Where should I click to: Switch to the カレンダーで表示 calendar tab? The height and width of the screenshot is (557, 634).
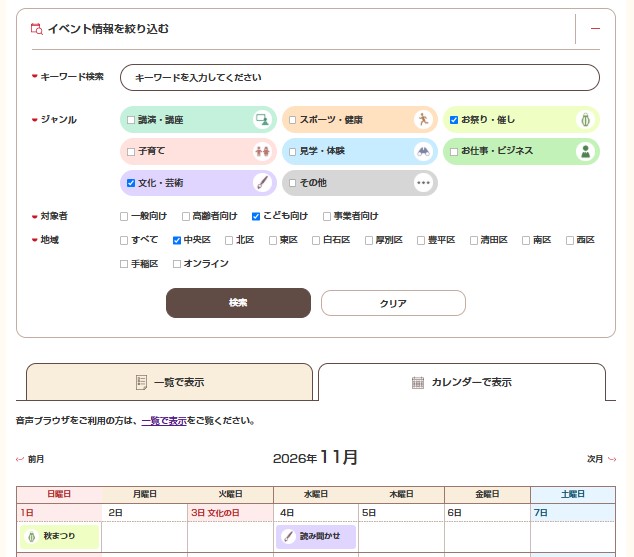pyautogui.click(x=462, y=382)
